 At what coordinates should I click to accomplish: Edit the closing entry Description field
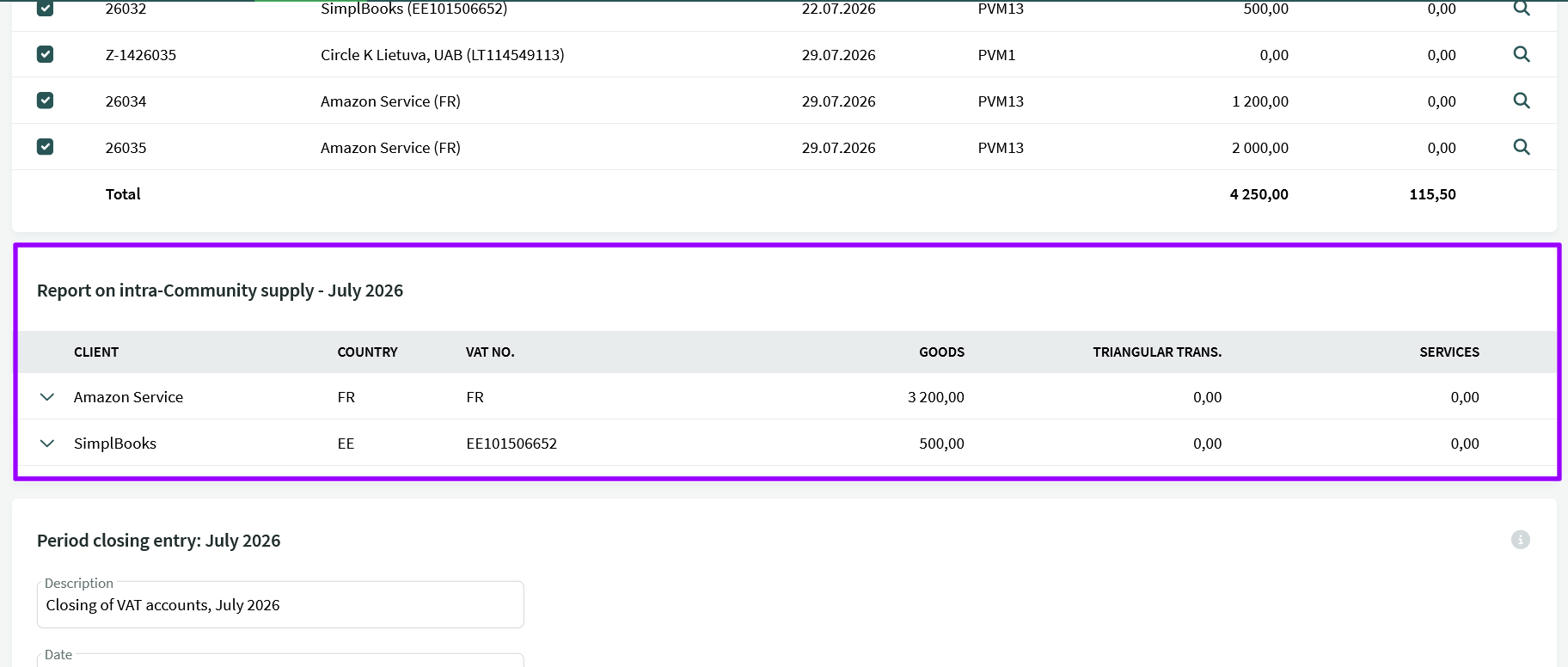[x=280, y=605]
